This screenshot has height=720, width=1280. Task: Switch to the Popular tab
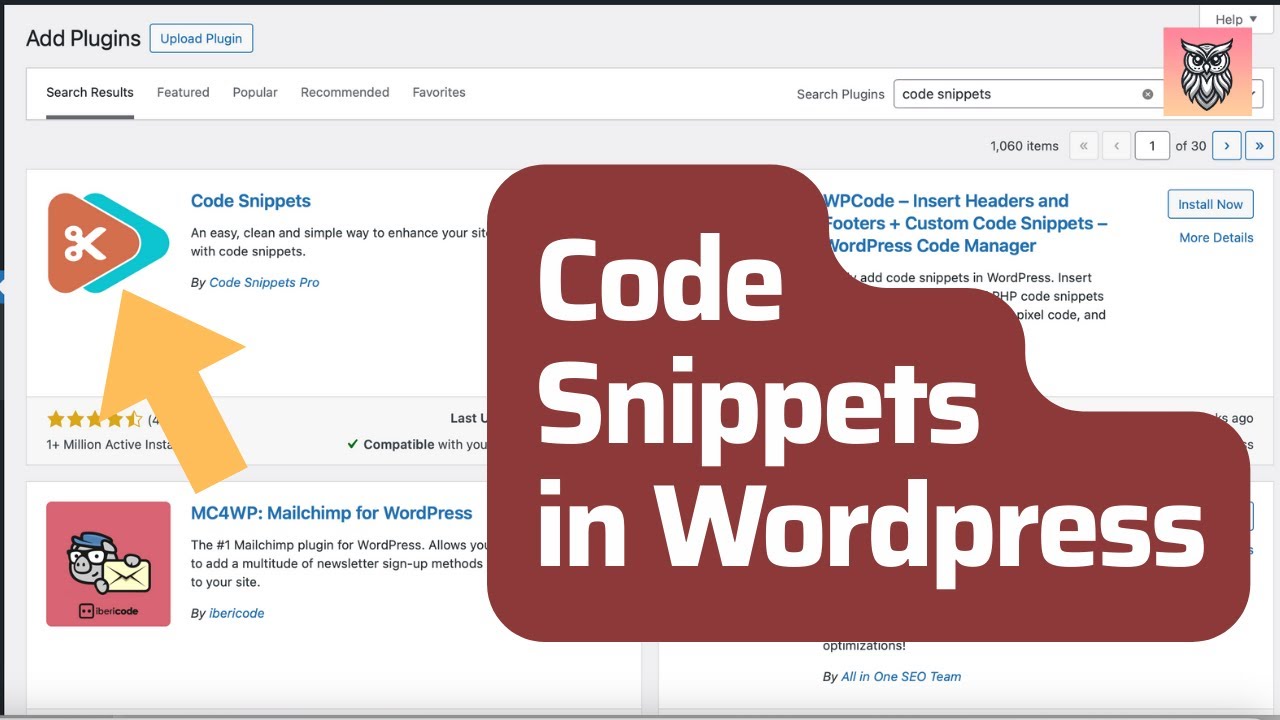255,92
